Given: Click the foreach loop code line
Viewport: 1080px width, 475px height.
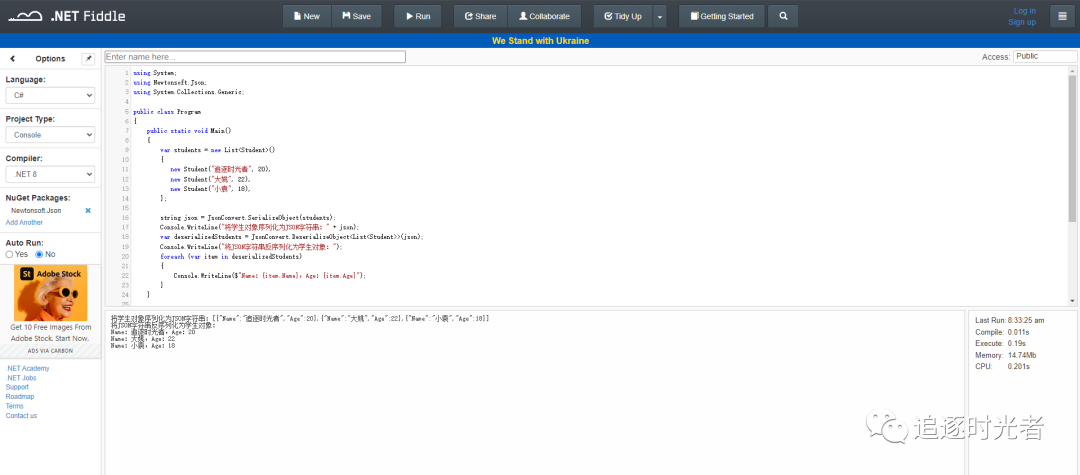Looking at the screenshot, I should click(231, 255).
